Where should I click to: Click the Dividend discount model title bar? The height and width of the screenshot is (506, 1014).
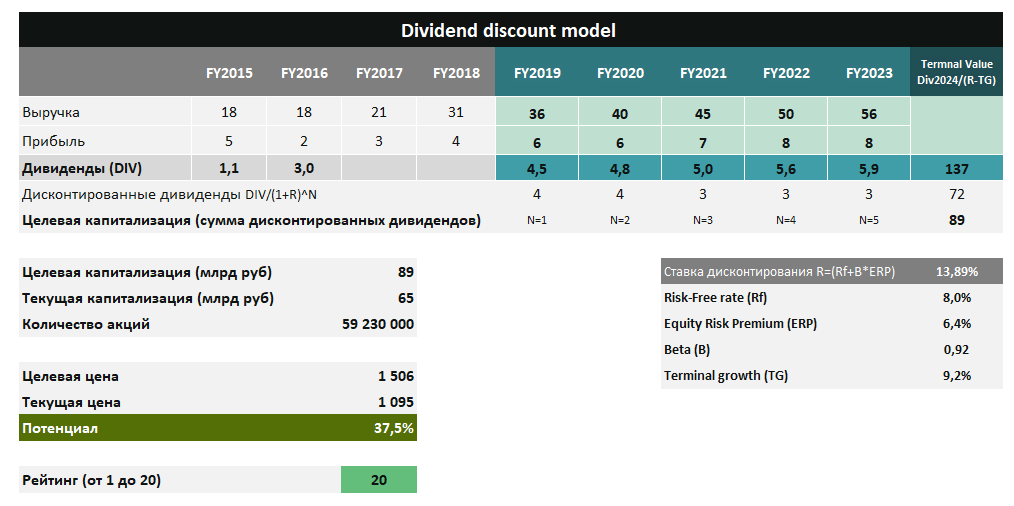508,30
